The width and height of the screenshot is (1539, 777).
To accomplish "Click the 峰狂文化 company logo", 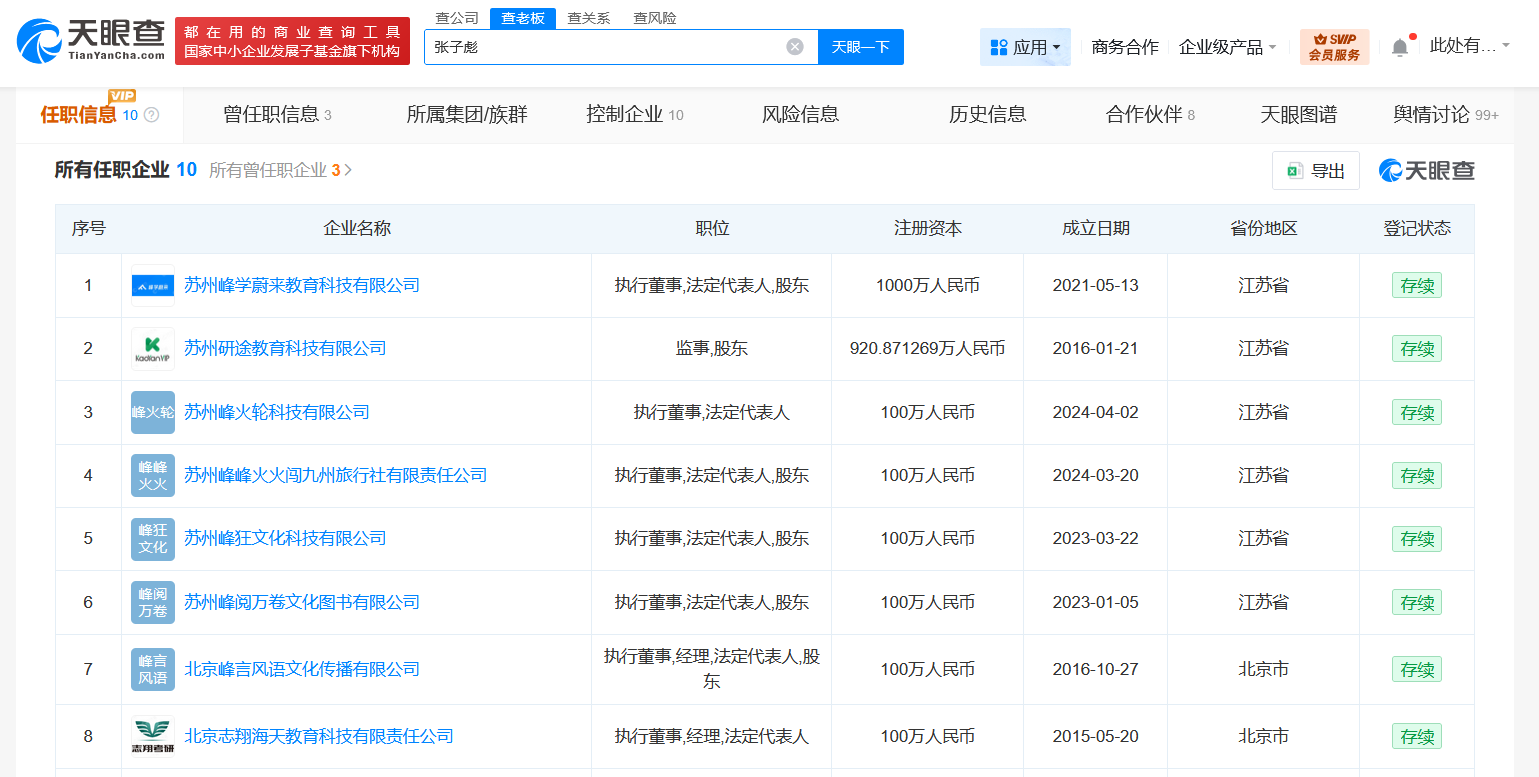I will coord(152,538).
